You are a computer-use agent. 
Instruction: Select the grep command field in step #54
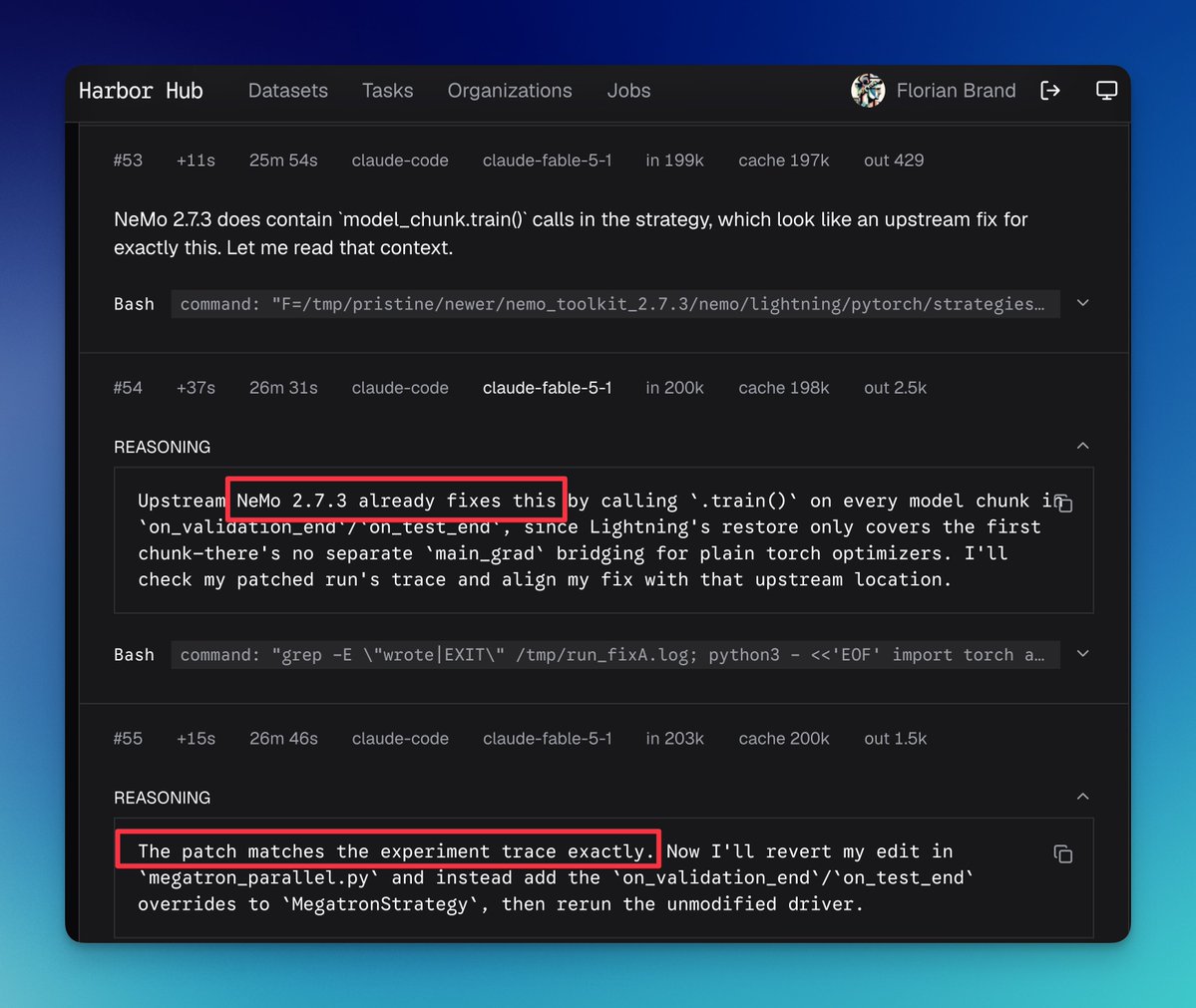coord(614,654)
